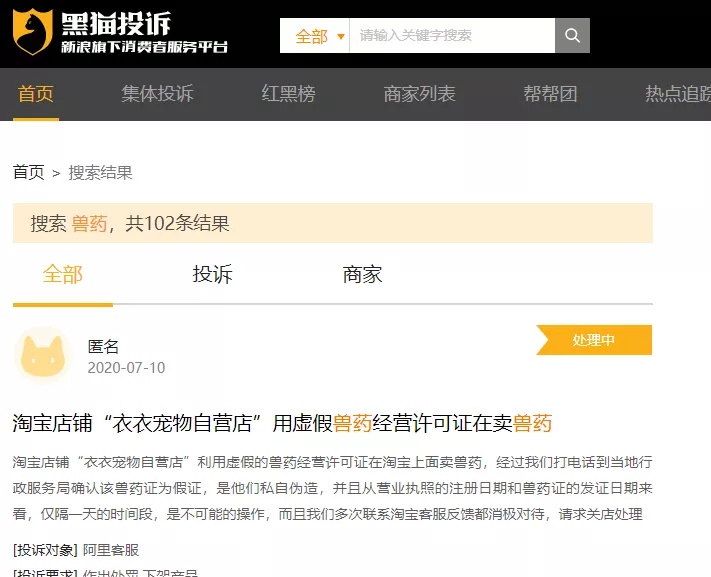Go to 集体投诉 navigation item
The width and height of the screenshot is (711, 577).
click(157, 94)
